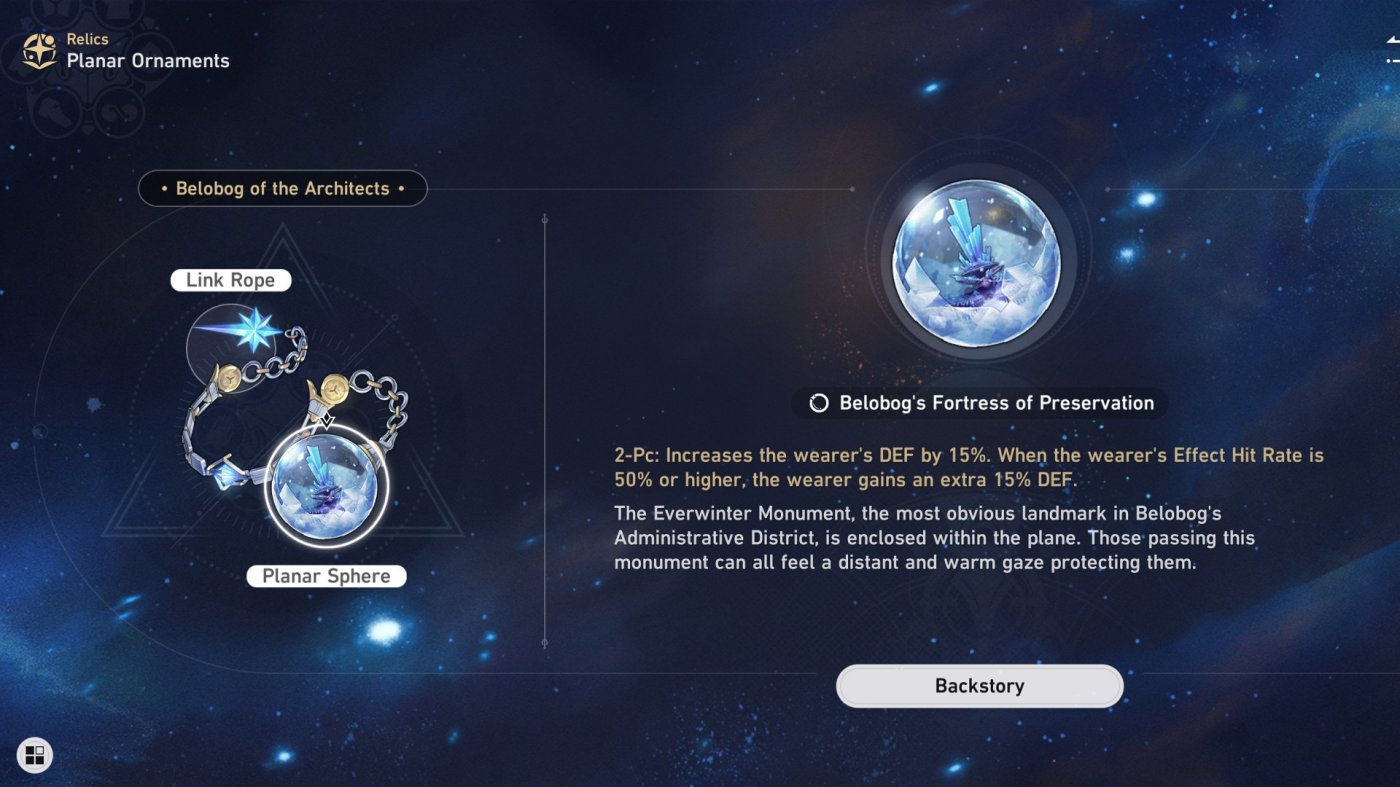Click the vertical divider line beside the relic diagram
Viewport: 1400px width, 787px height.
[544, 430]
